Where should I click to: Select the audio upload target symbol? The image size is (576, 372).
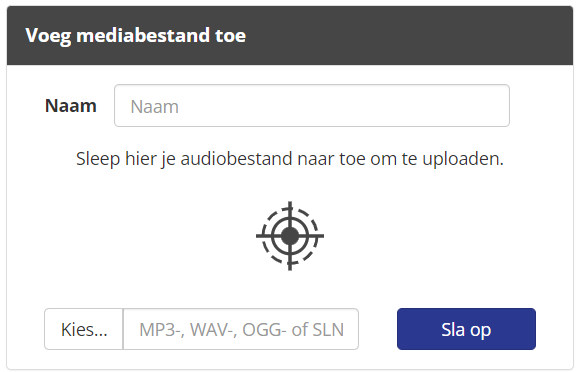point(290,236)
